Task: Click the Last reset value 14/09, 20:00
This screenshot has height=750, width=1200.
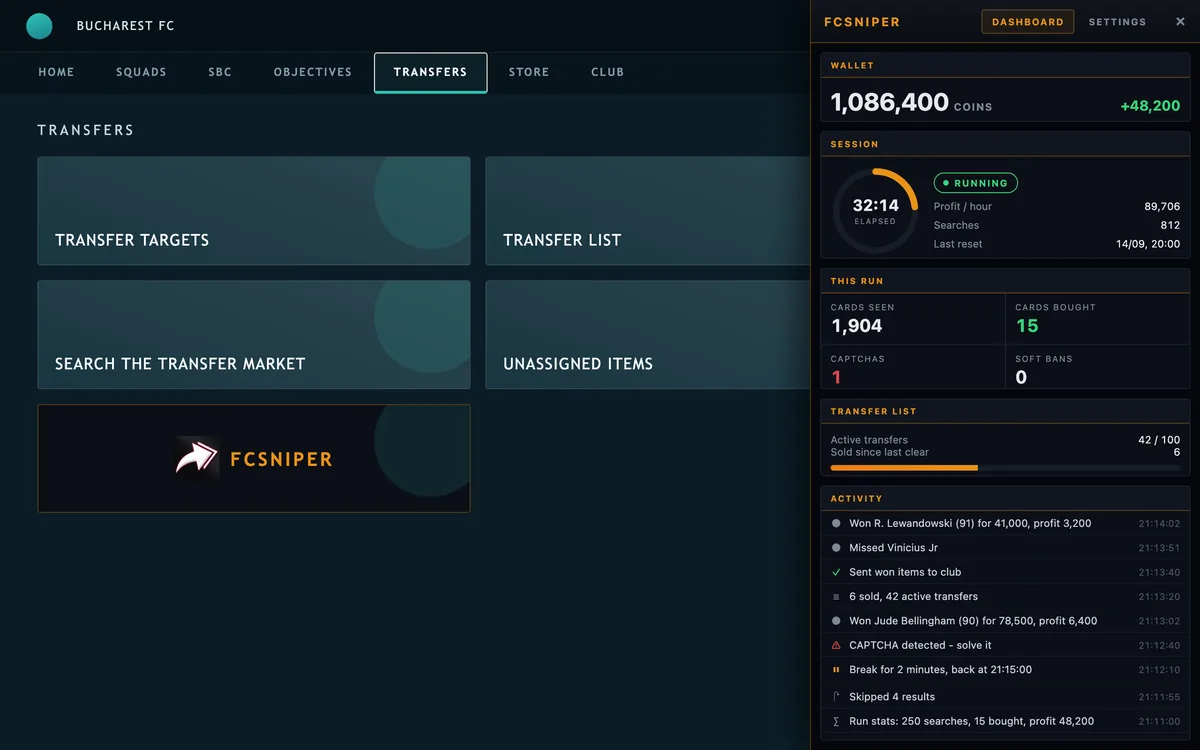Action: (1148, 244)
